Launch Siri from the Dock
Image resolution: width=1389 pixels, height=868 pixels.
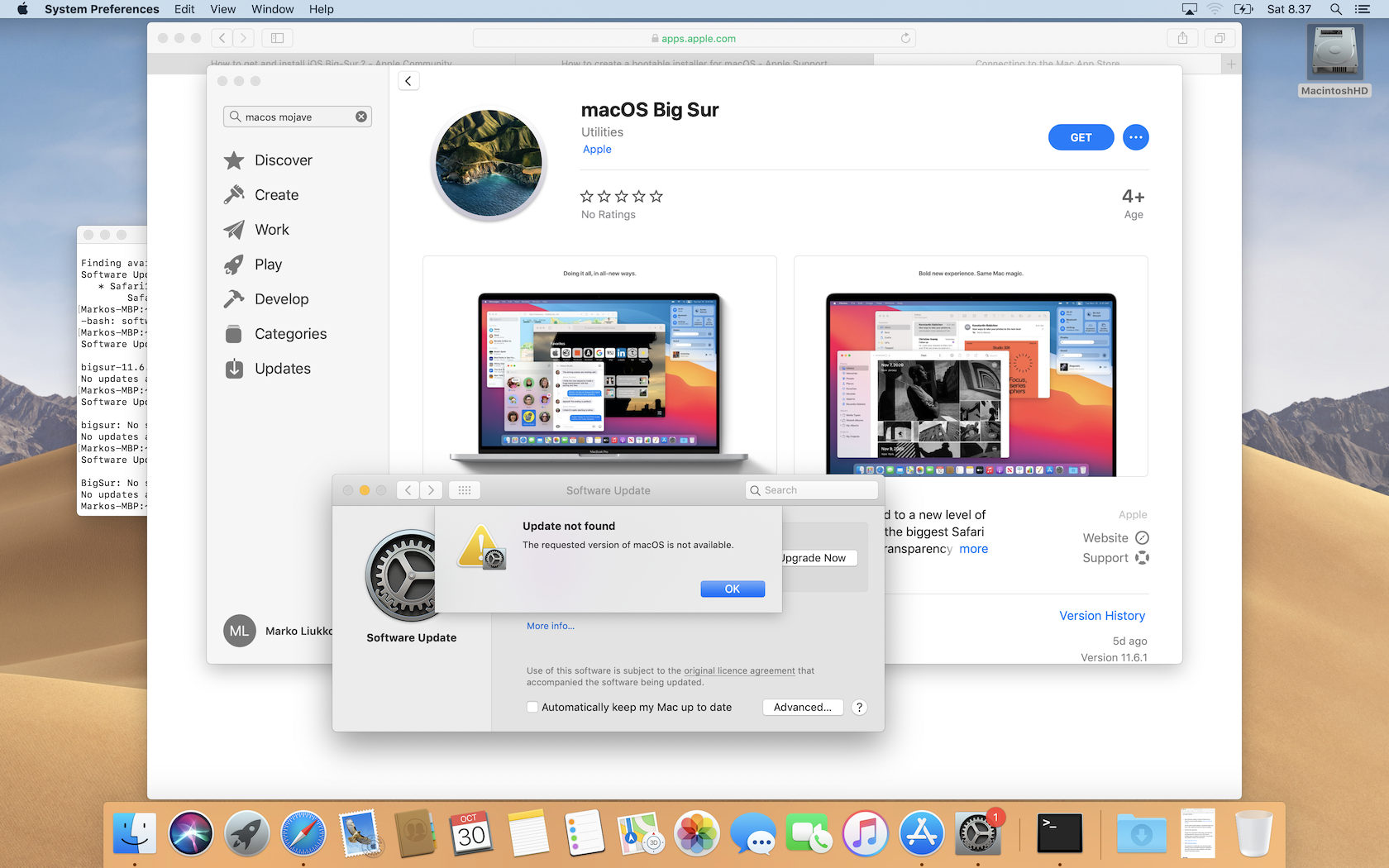pyautogui.click(x=191, y=832)
